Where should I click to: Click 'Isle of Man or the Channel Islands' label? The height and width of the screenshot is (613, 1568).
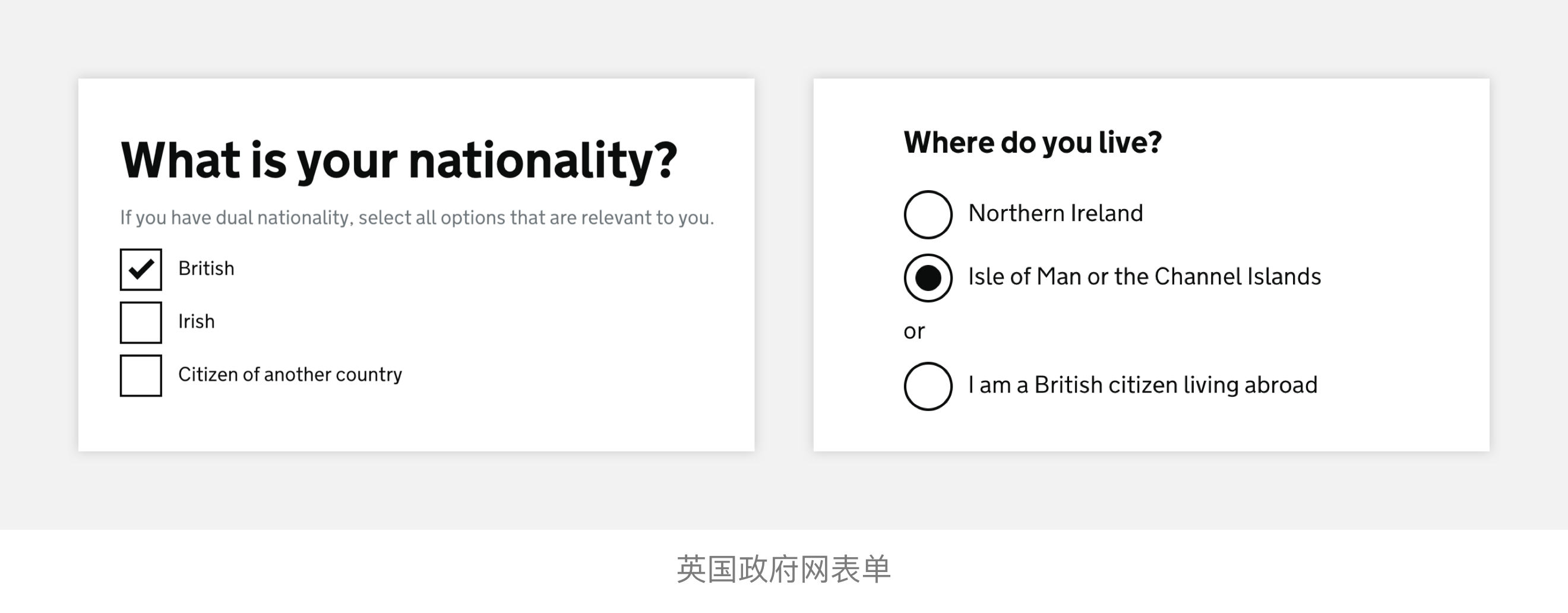coord(1145,277)
